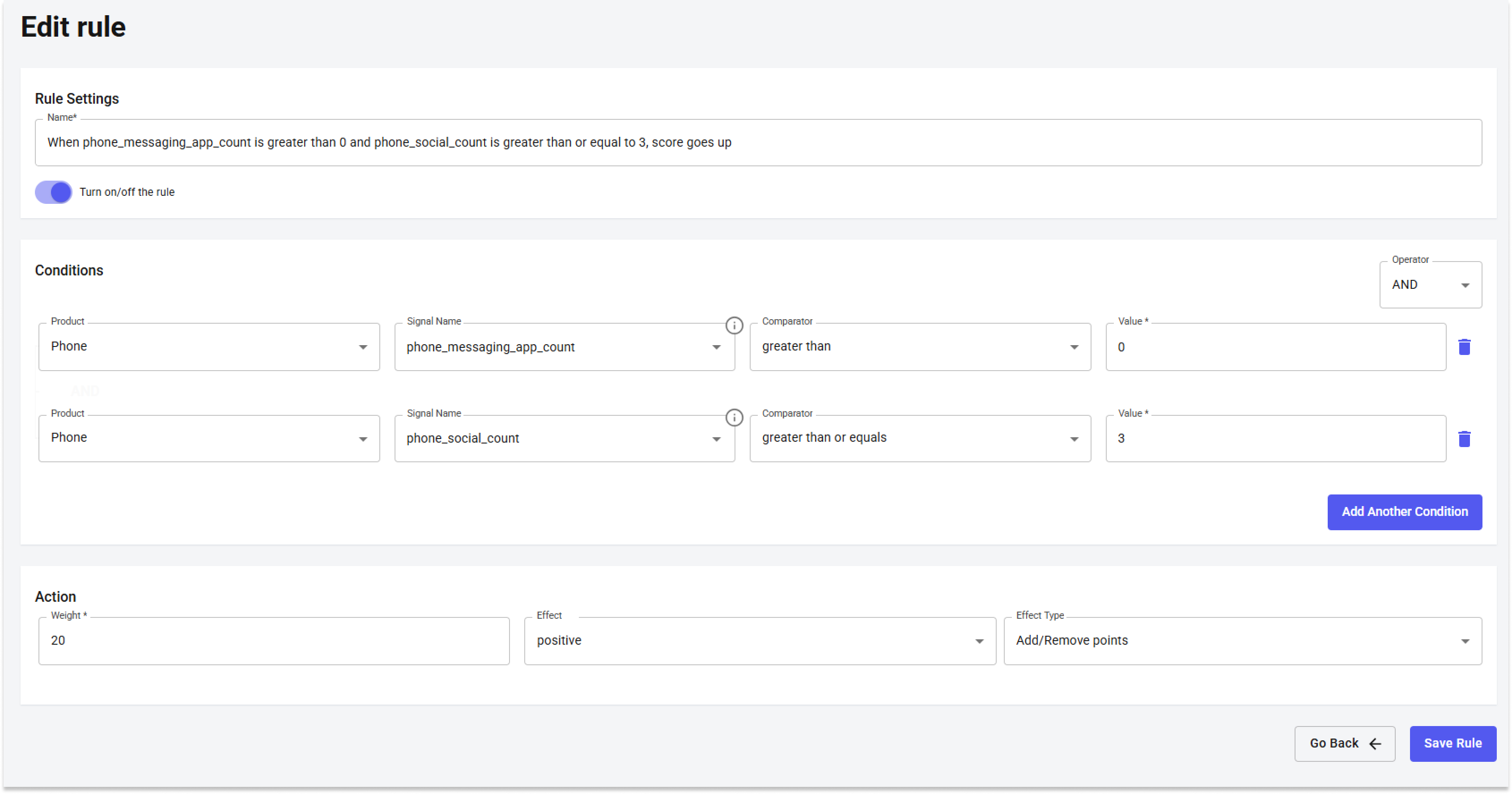
Task: Open the Effect dropdown showing positive
Action: pyautogui.click(x=760, y=640)
